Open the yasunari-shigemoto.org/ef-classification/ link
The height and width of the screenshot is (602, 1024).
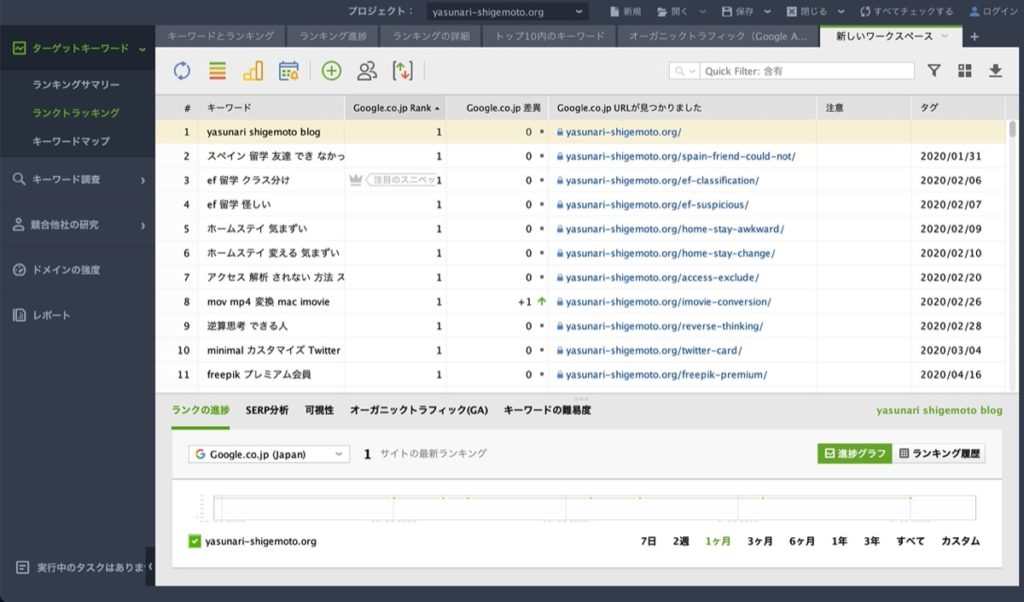pyautogui.click(x=662, y=180)
